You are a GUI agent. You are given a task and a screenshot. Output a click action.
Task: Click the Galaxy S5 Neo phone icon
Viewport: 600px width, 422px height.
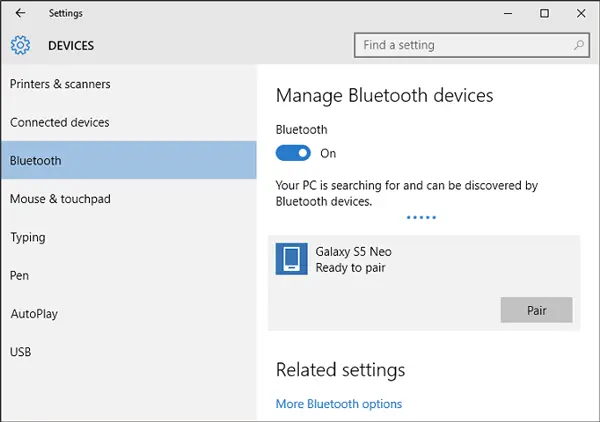[291, 260]
